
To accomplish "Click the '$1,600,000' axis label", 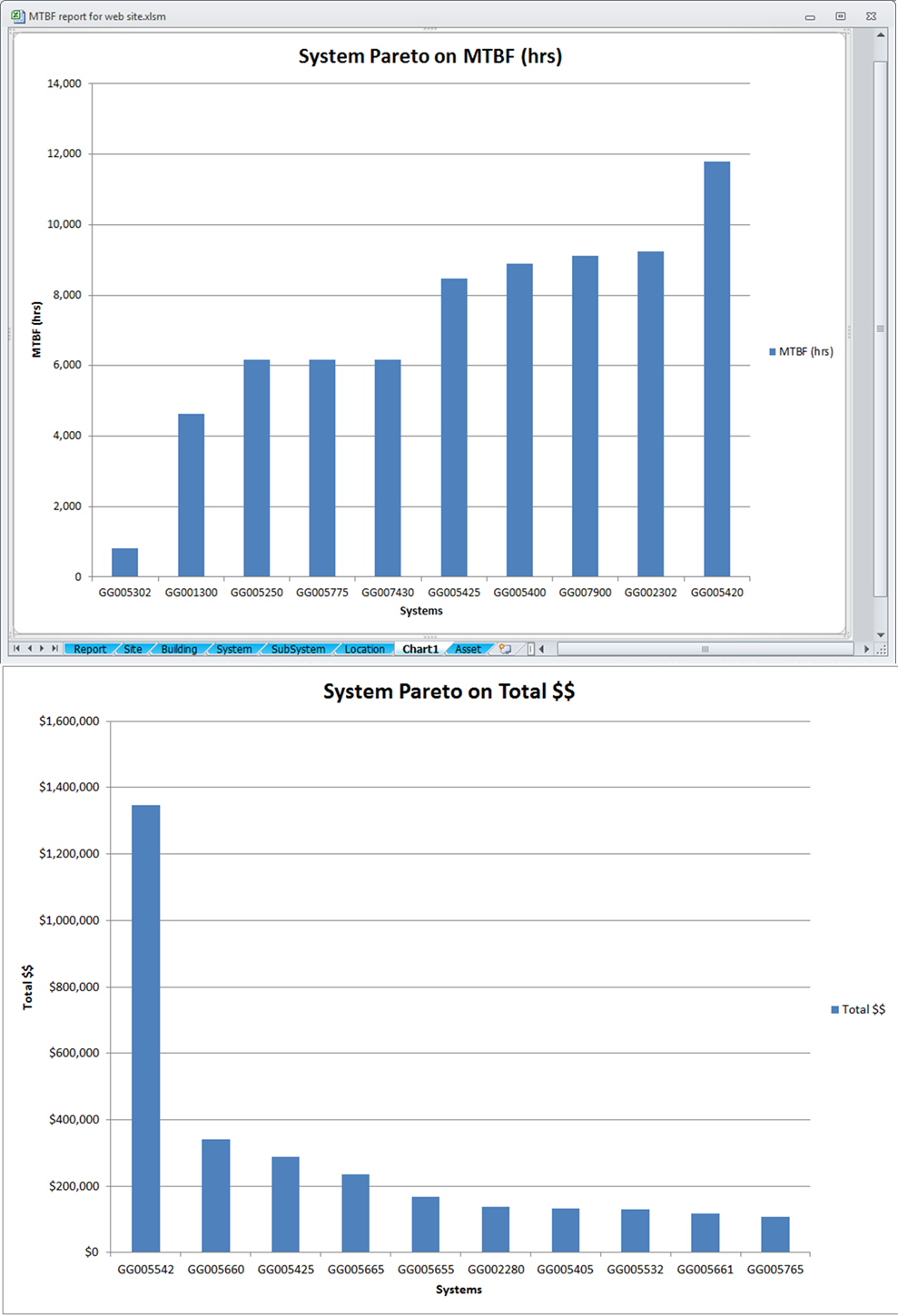I will pyautogui.click(x=69, y=722).
